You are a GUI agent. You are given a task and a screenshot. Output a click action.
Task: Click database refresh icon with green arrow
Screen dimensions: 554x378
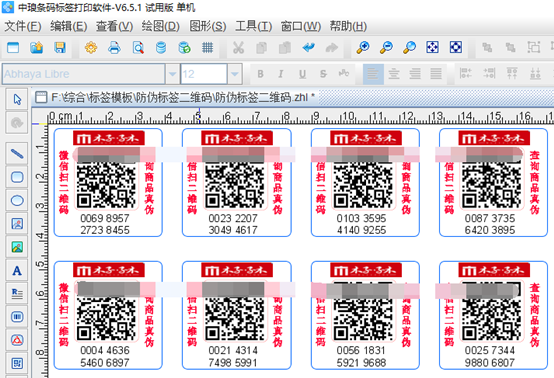click(184, 47)
